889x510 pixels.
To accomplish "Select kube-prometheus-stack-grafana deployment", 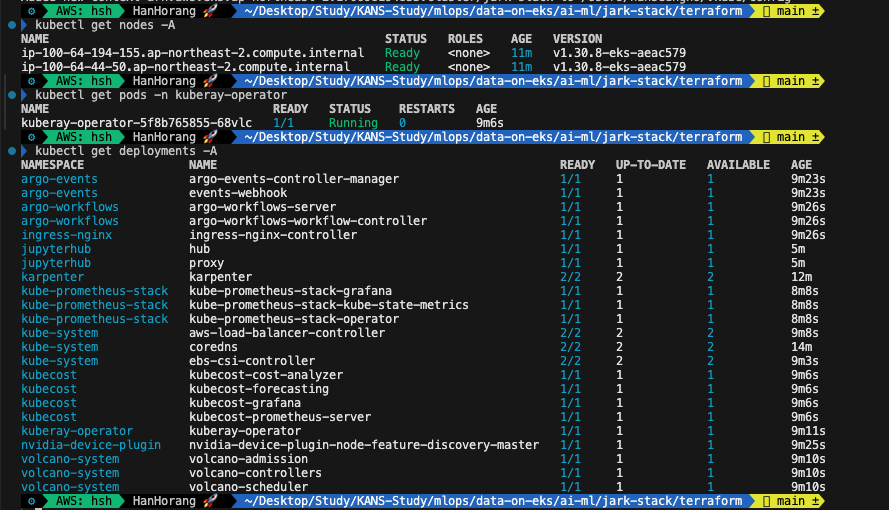I will 290,291.
